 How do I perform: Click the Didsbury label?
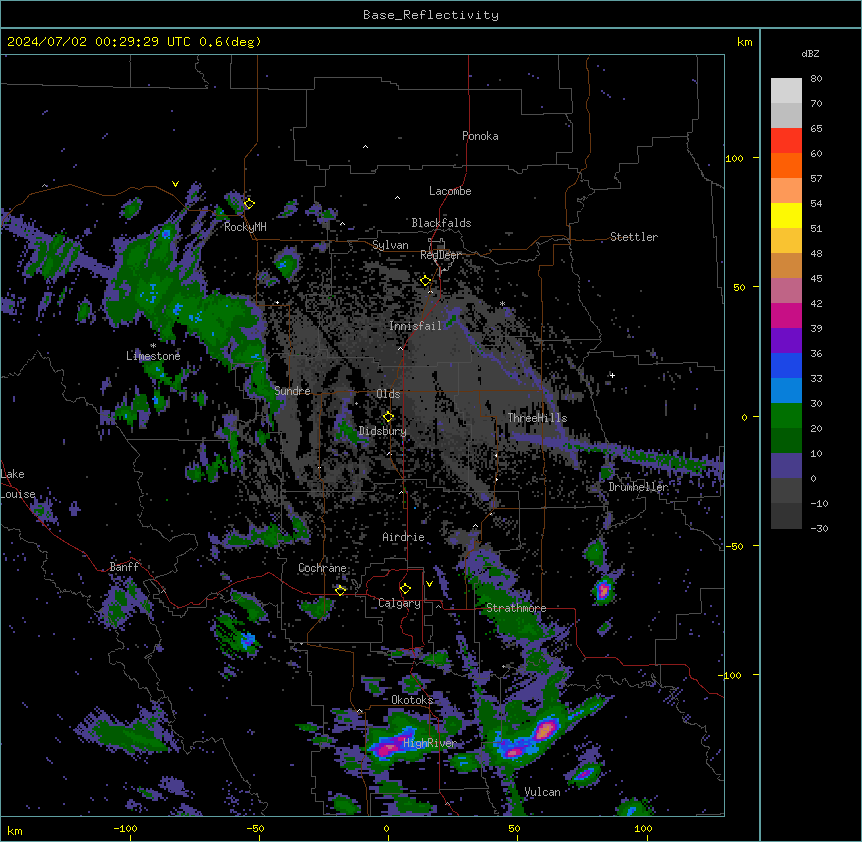point(383,431)
